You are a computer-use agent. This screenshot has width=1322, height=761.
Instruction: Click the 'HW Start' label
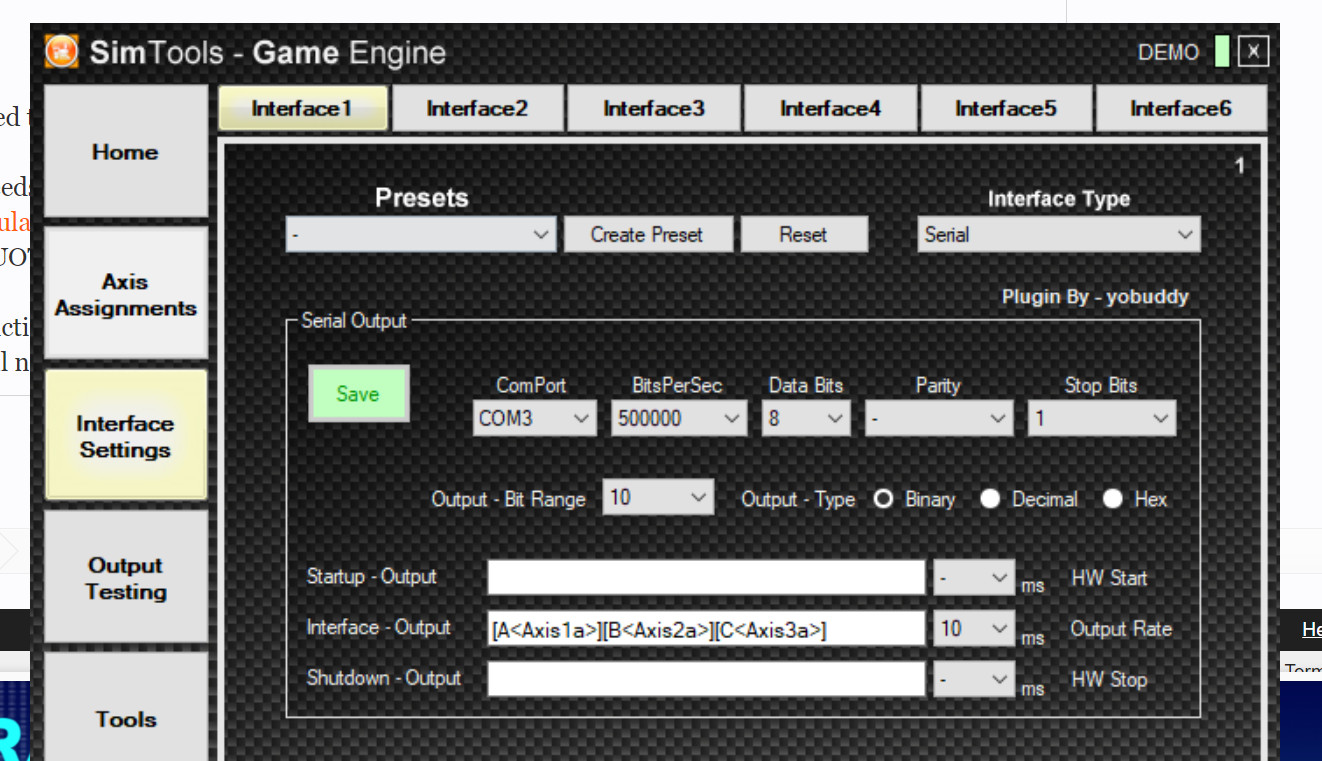(x=1109, y=577)
